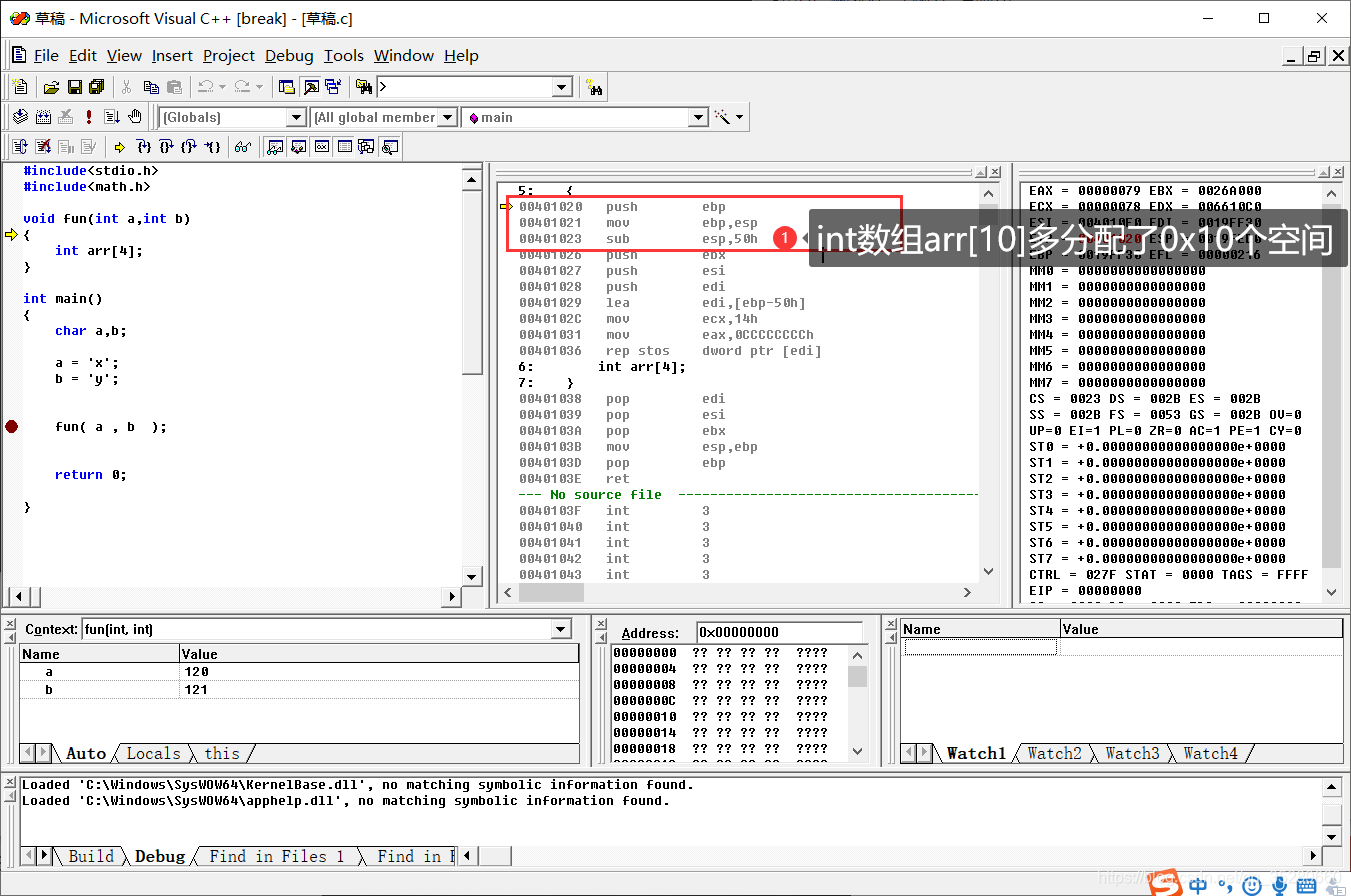Toggle the Workspace pane icon
Screen dimensions: 1351x896
pos(287,87)
